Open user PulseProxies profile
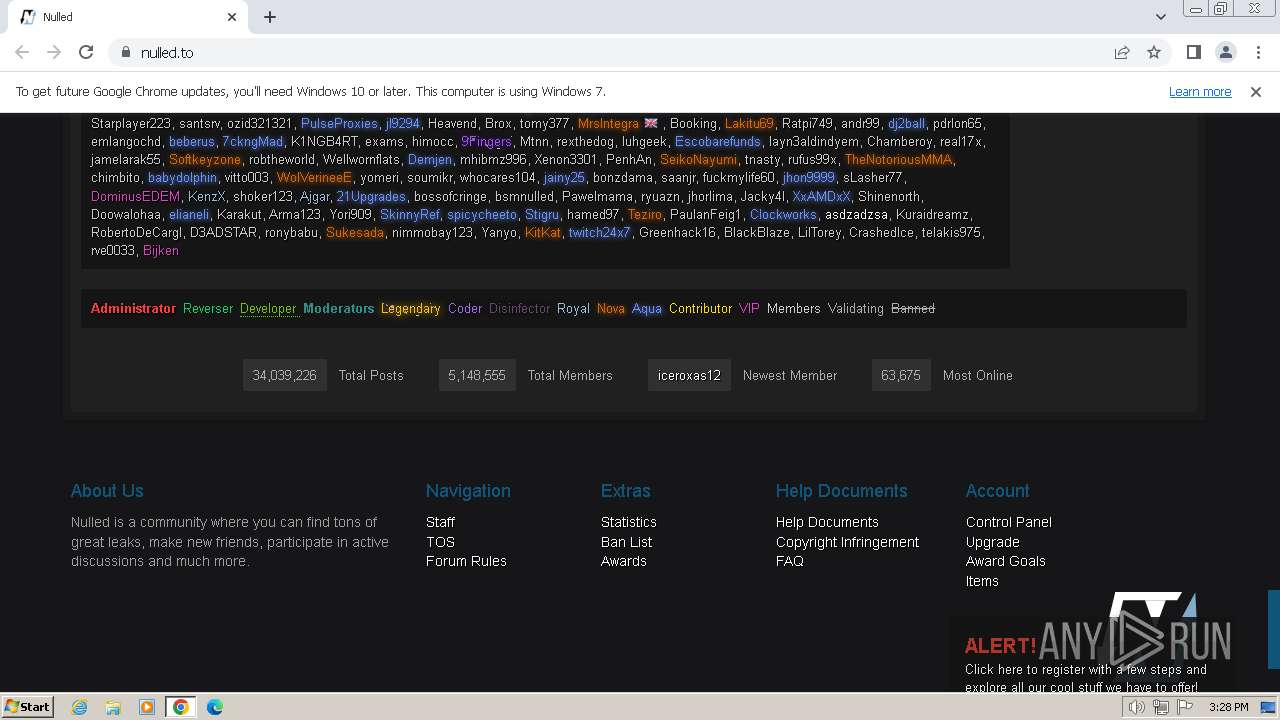This screenshot has height=720, width=1280. 339,123
